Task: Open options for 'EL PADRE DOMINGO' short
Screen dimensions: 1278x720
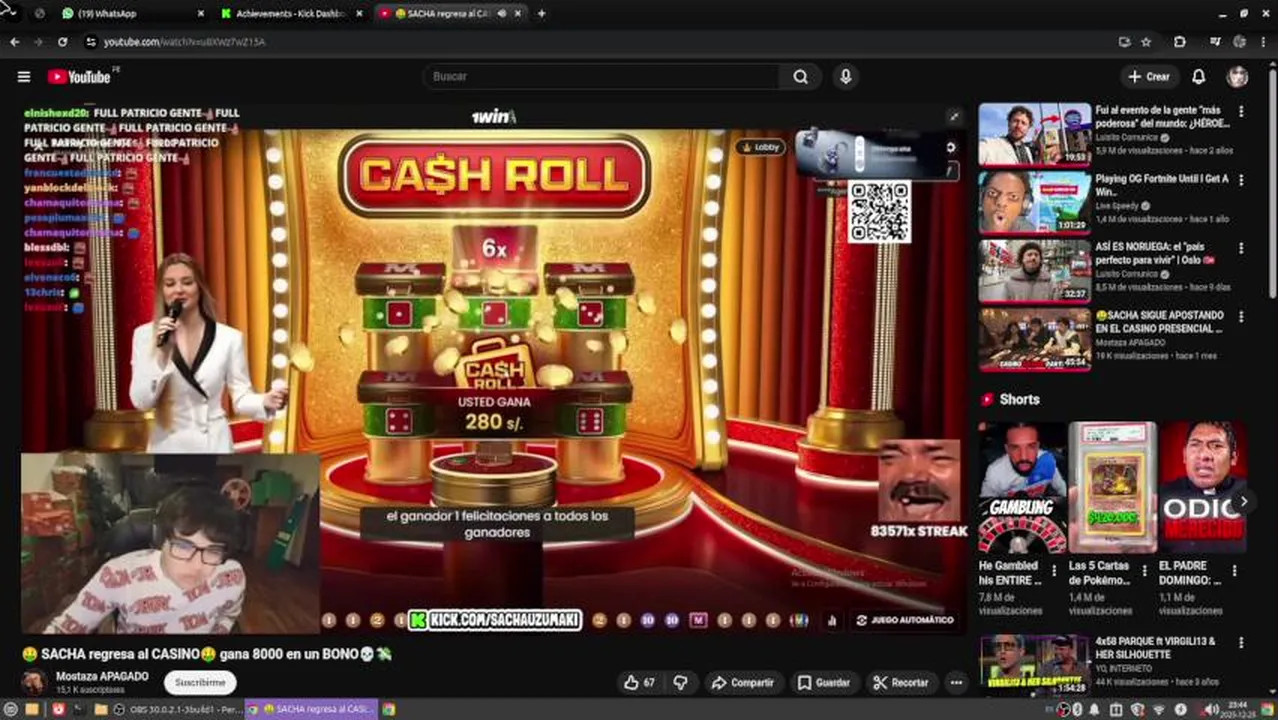Action: click(x=1234, y=571)
